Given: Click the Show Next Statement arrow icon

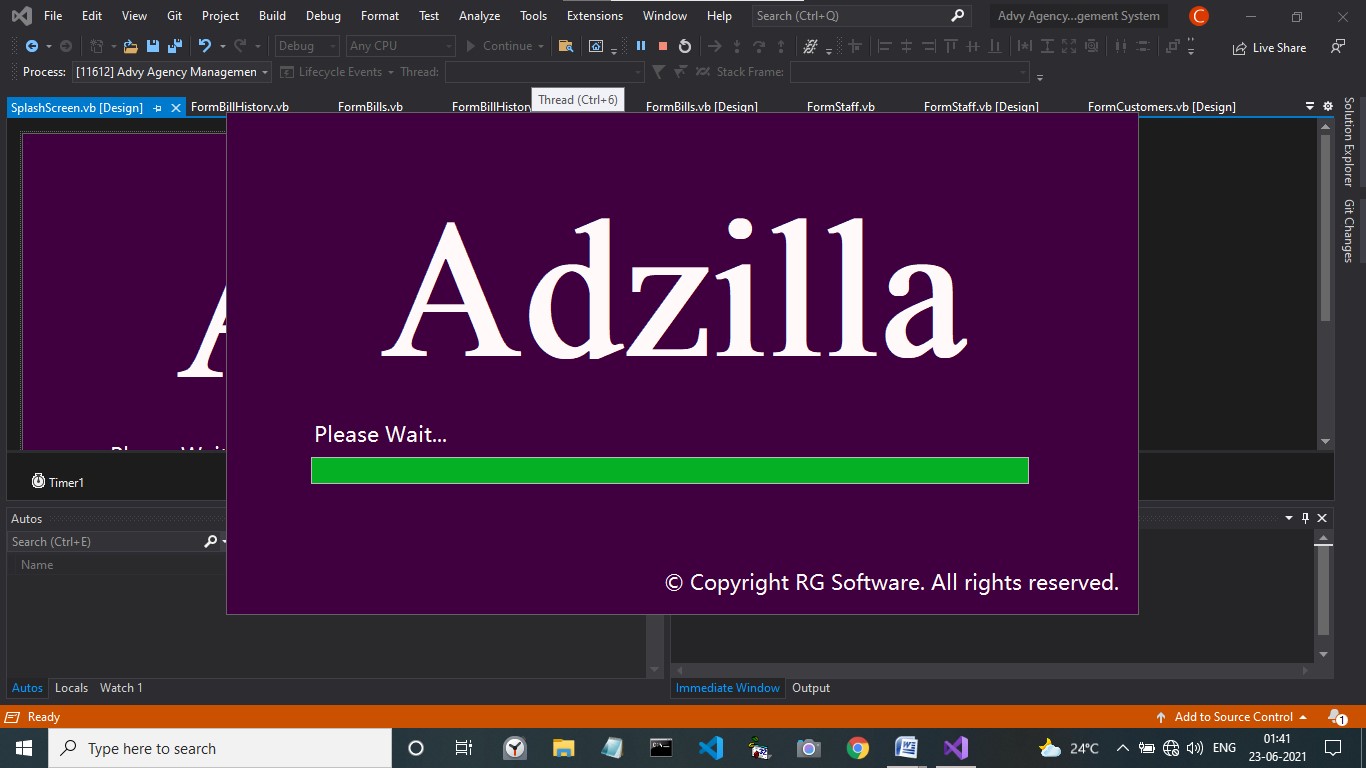Looking at the screenshot, I should coord(714,46).
